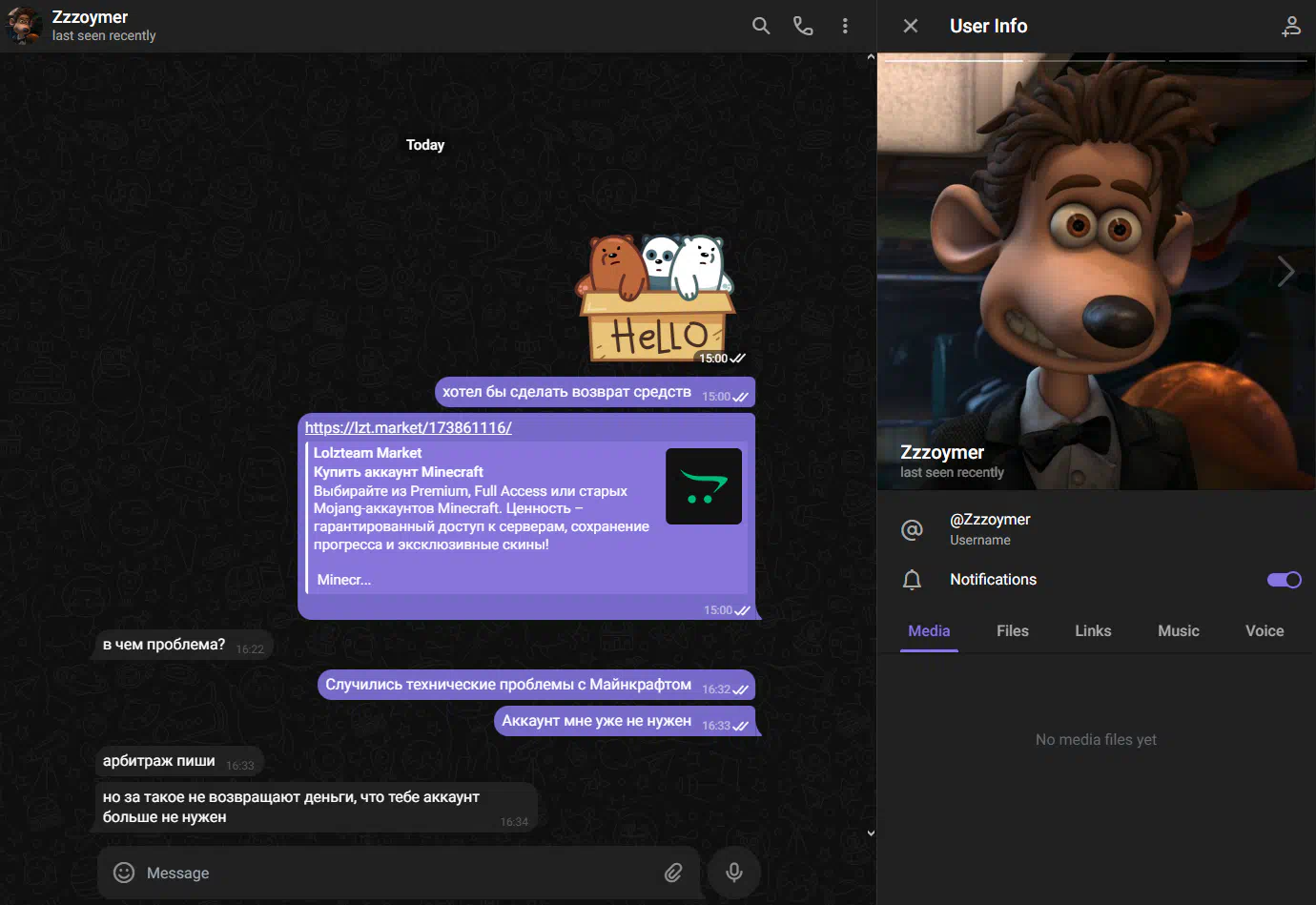Image resolution: width=1316 pixels, height=905 pixels.
Task: Open the large profile photo in User Info
Action: (1097, 272)
